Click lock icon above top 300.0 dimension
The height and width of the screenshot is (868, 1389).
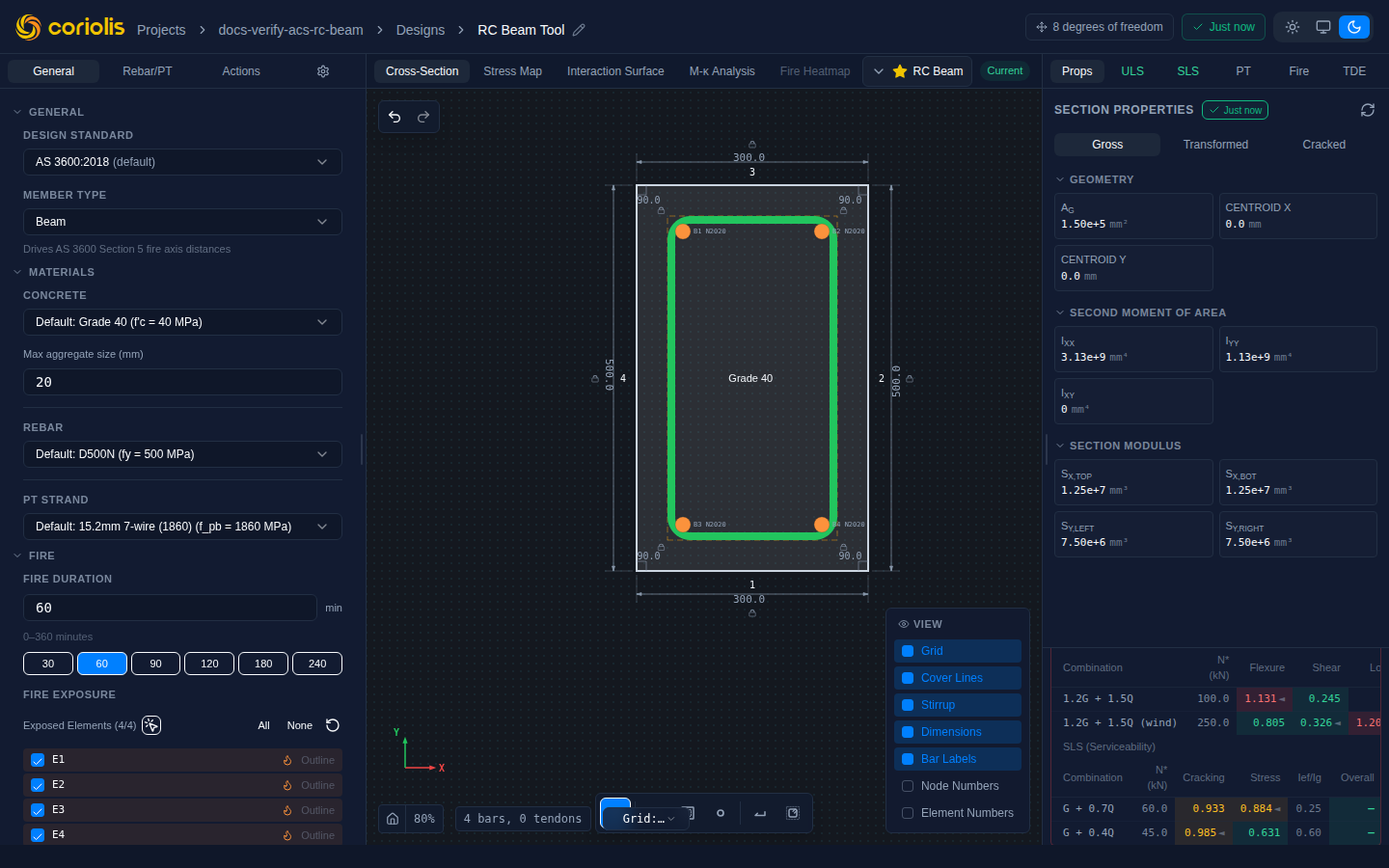pos(752,145)
